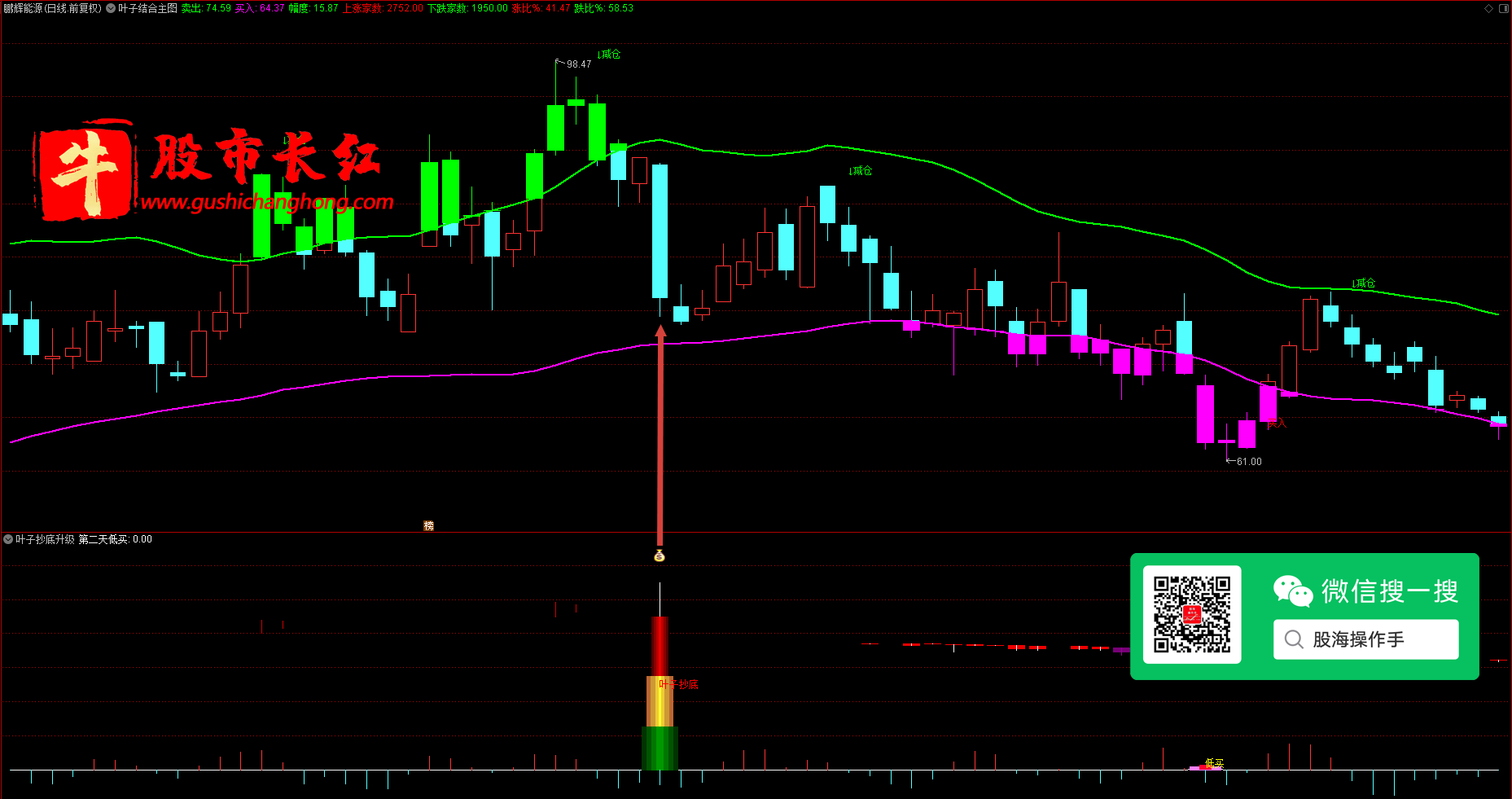Click the 减仓 marker near the 98.47 peak

tap(609, 55)
